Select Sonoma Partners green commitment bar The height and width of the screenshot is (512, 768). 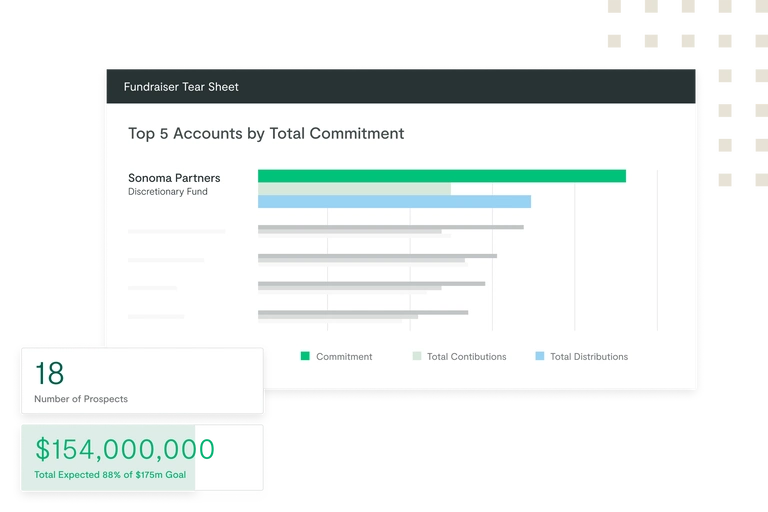[441, 176]
